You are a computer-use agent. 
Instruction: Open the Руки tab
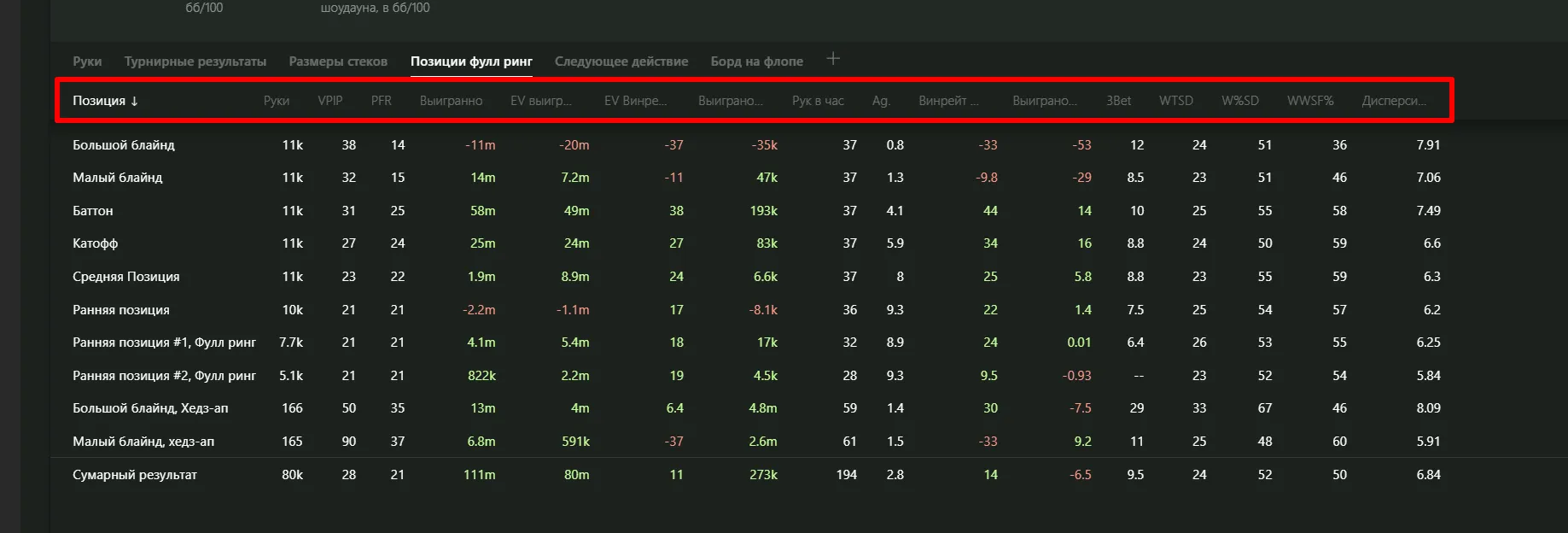(x=87, y=61)
